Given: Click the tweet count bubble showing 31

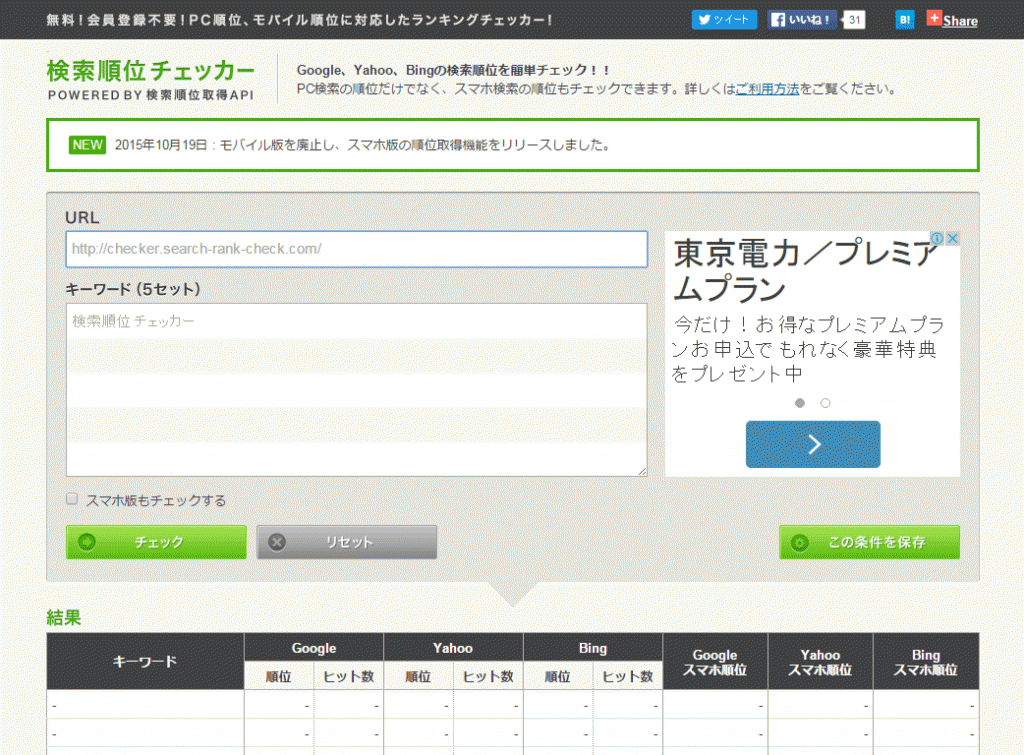Looking at the screenshot, I should [x=853, y=19].
